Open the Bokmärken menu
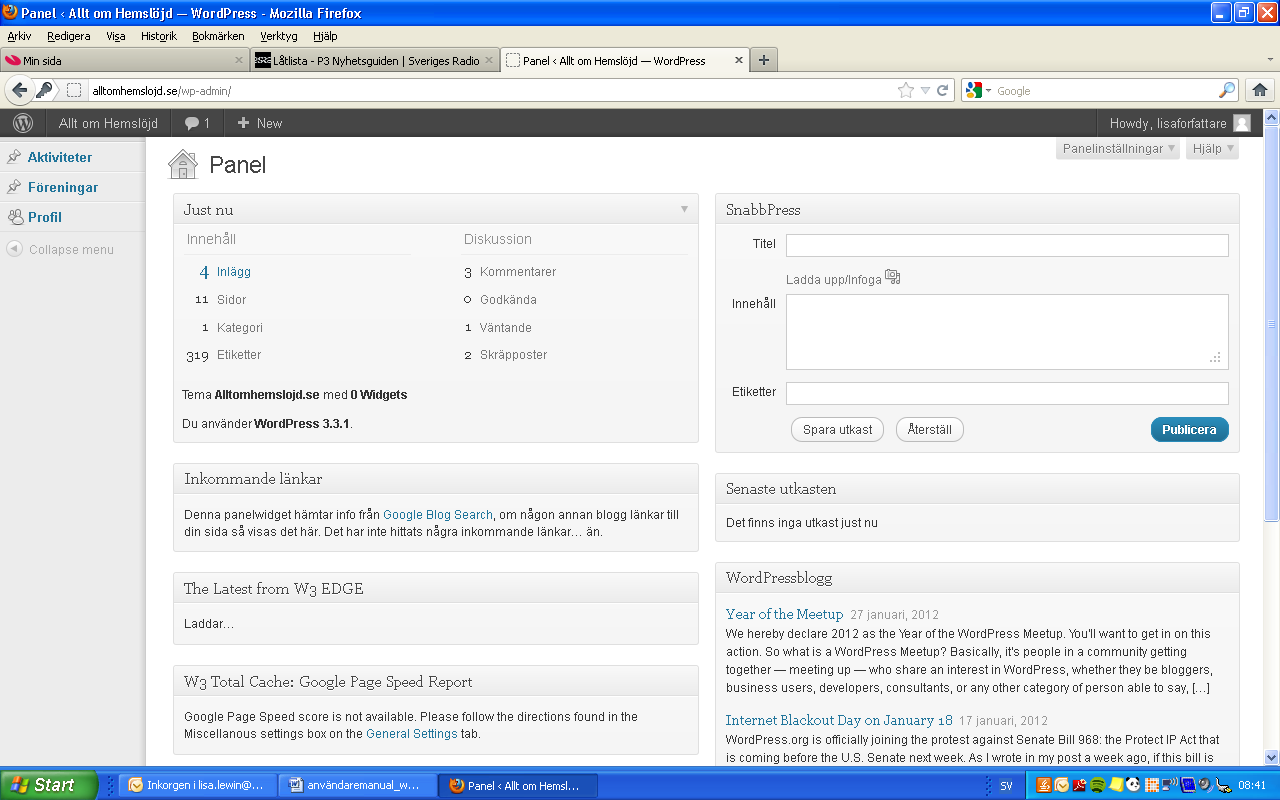Image resolution: width=1280 pixels, height=800 pixels. point(218,36)
